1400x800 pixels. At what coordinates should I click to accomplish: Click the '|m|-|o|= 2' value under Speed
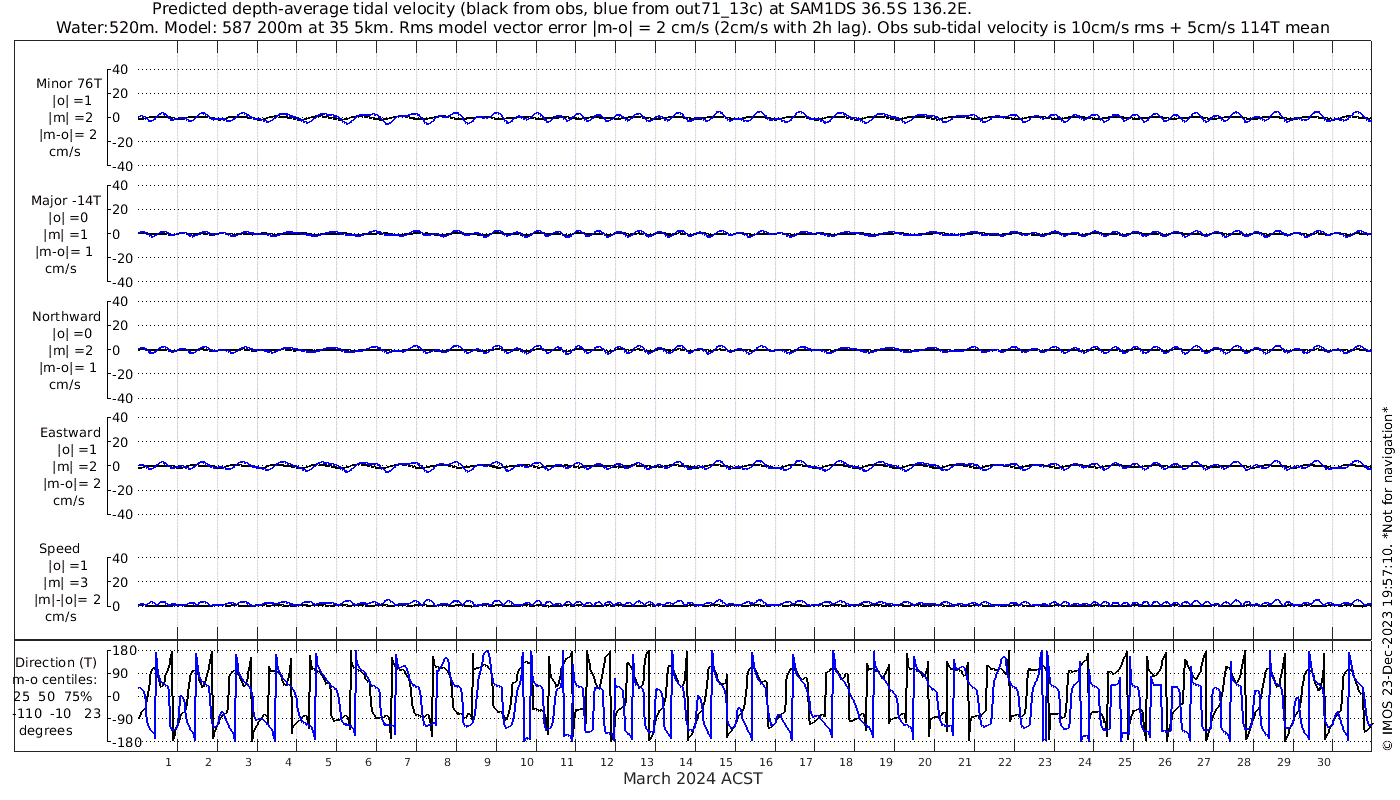click(x=67, y=600)
